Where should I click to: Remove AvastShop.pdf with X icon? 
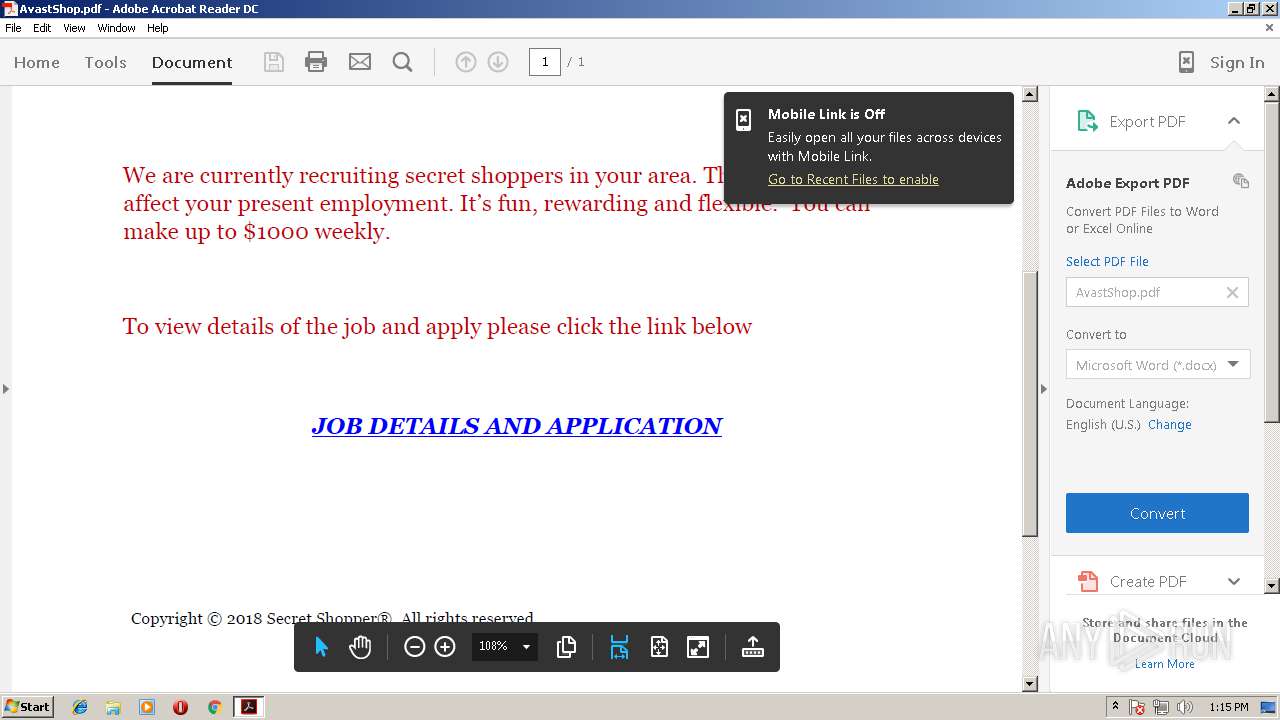(x=1232, y=292)
